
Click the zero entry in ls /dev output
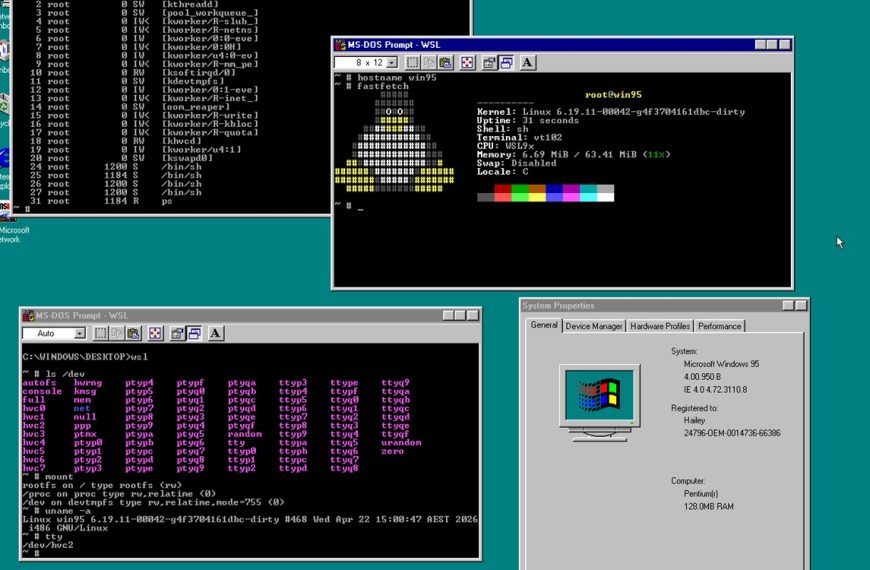click(x=392, y=451)
